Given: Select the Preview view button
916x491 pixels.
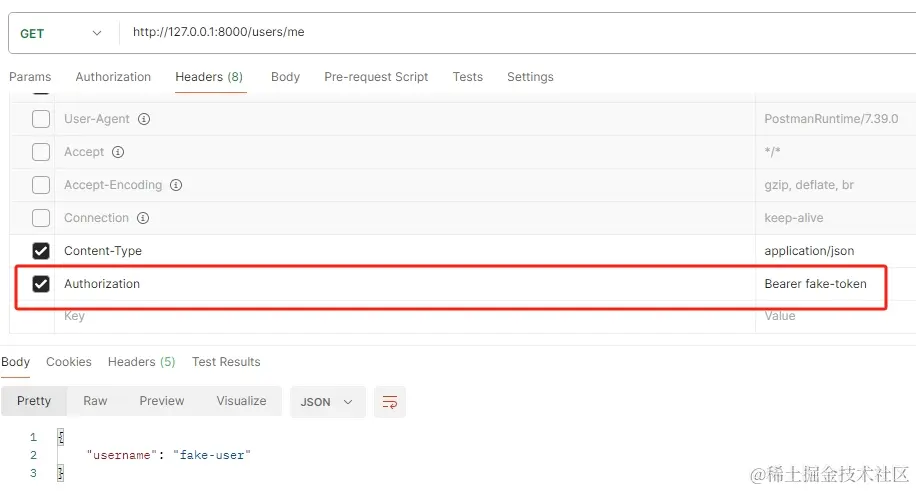Looking at the screenshot, I should [x=162, y=401].
